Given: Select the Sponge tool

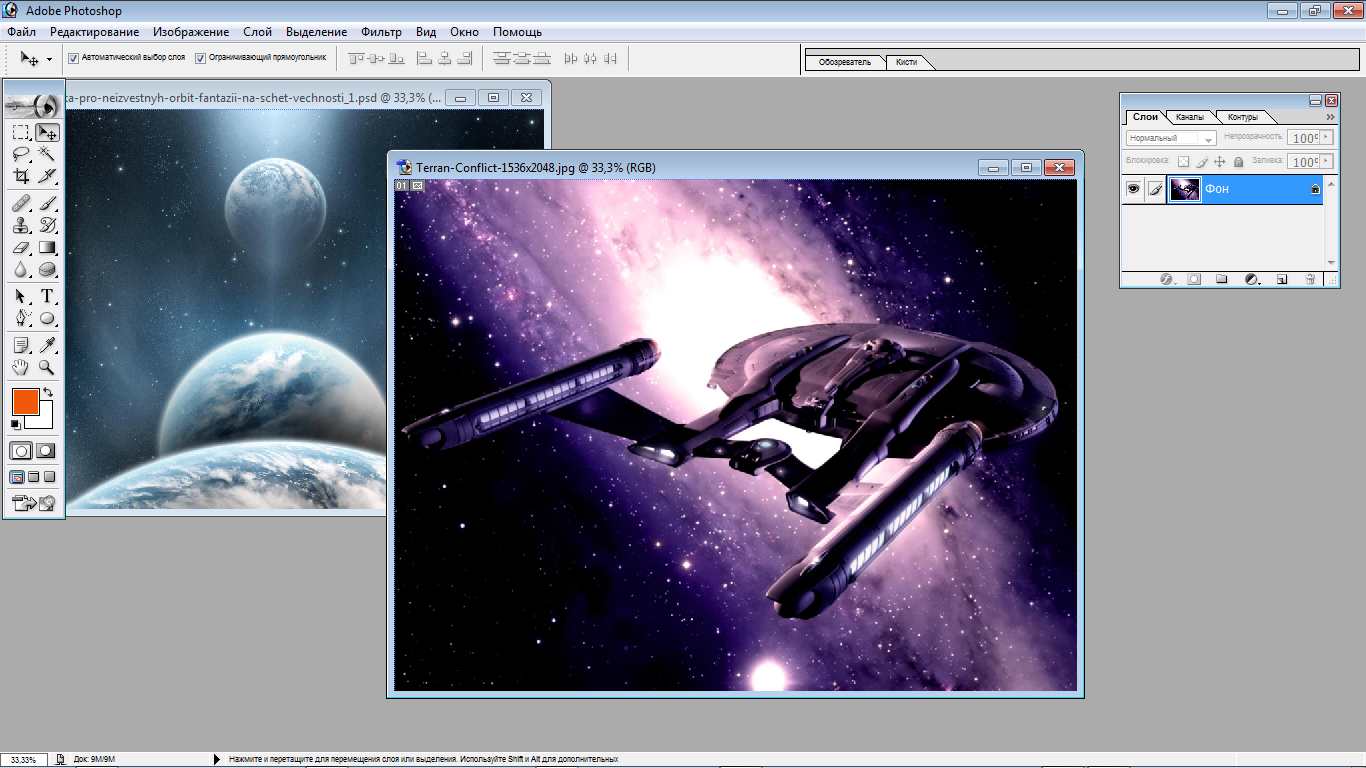Looking at the screenshot, I should point(46,269).
